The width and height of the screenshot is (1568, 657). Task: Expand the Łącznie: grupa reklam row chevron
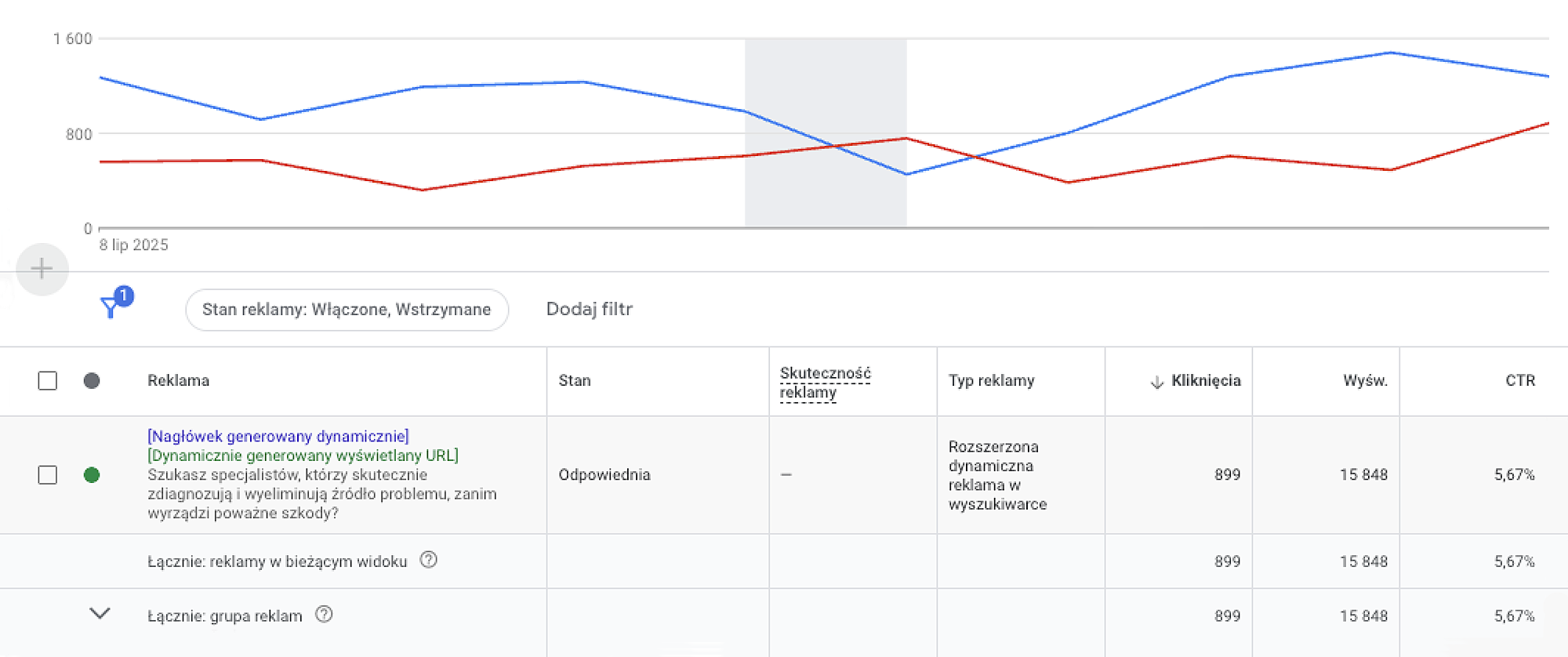(100, 613)
